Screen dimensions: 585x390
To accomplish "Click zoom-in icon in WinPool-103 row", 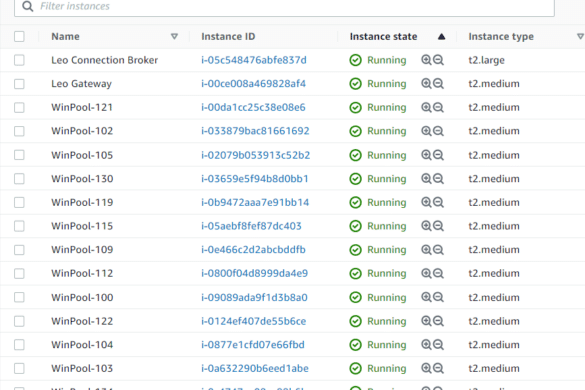I will click(426, 368).
